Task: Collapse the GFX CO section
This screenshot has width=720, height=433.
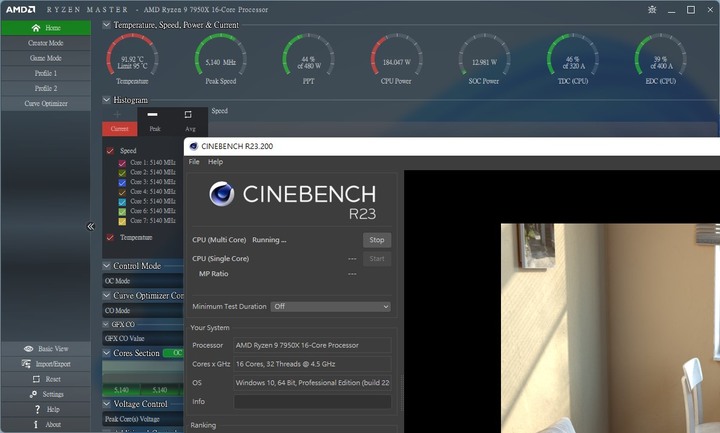Action: pyautogui.click(x=106, y=324)
